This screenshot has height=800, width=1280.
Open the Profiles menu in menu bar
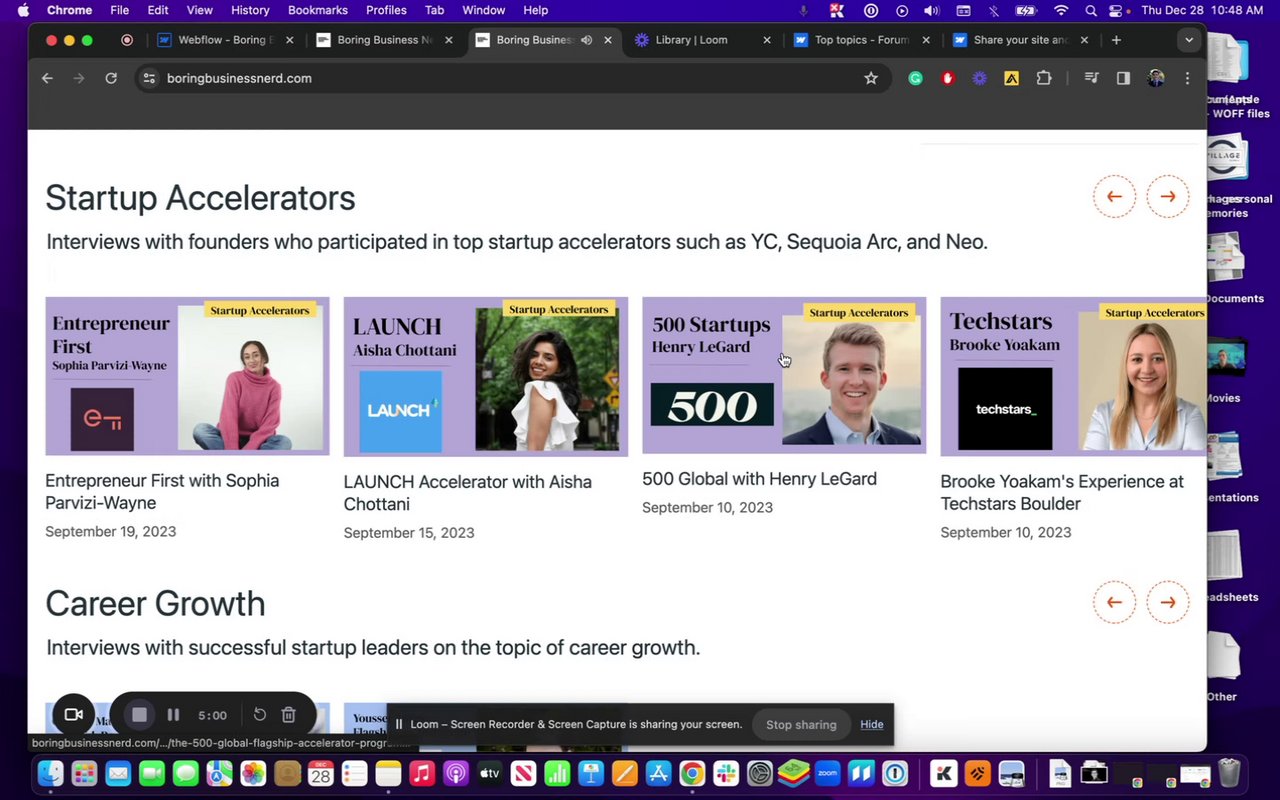click(x=386, y=10)
